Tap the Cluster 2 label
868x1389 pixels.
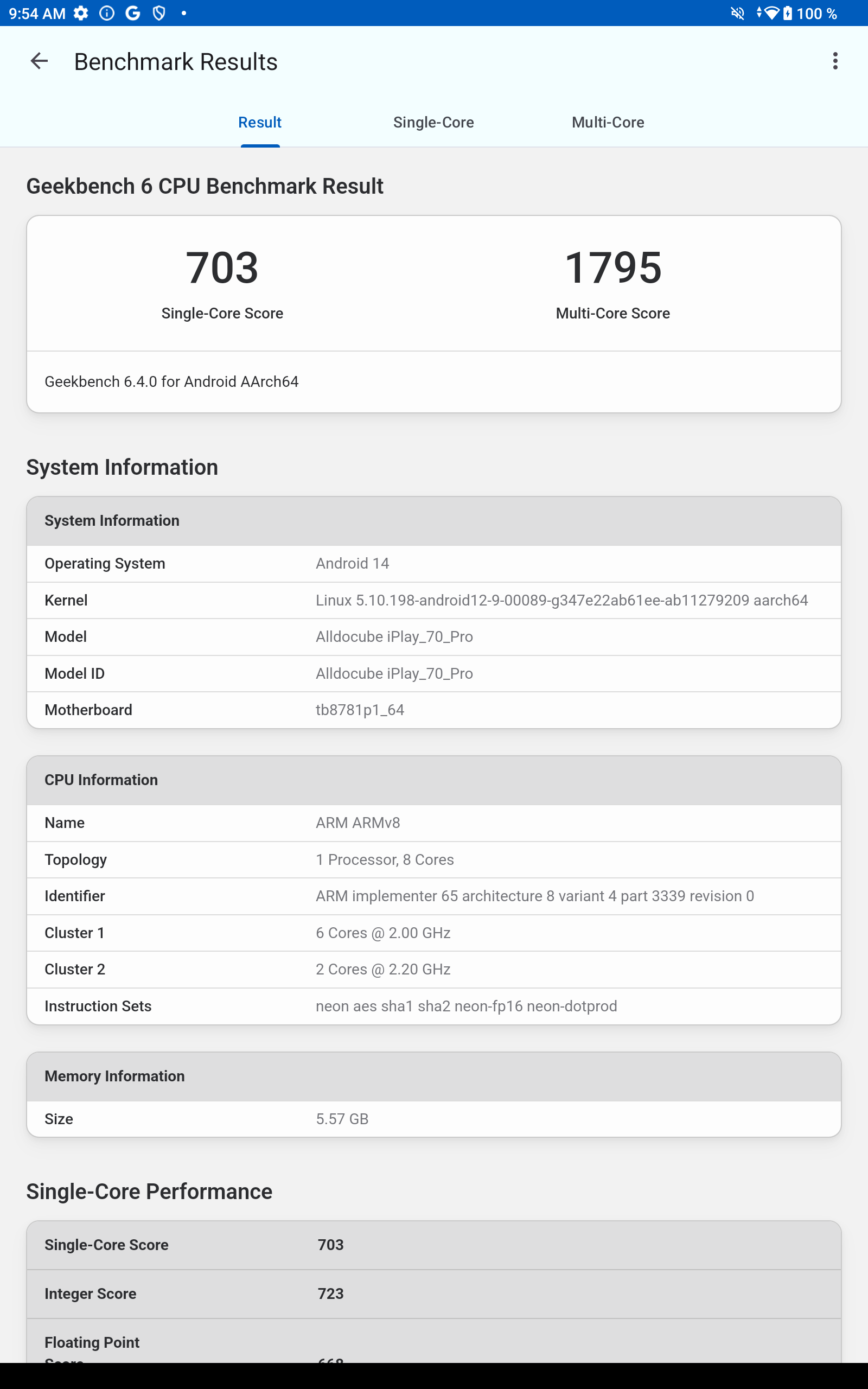pos(75,970)
